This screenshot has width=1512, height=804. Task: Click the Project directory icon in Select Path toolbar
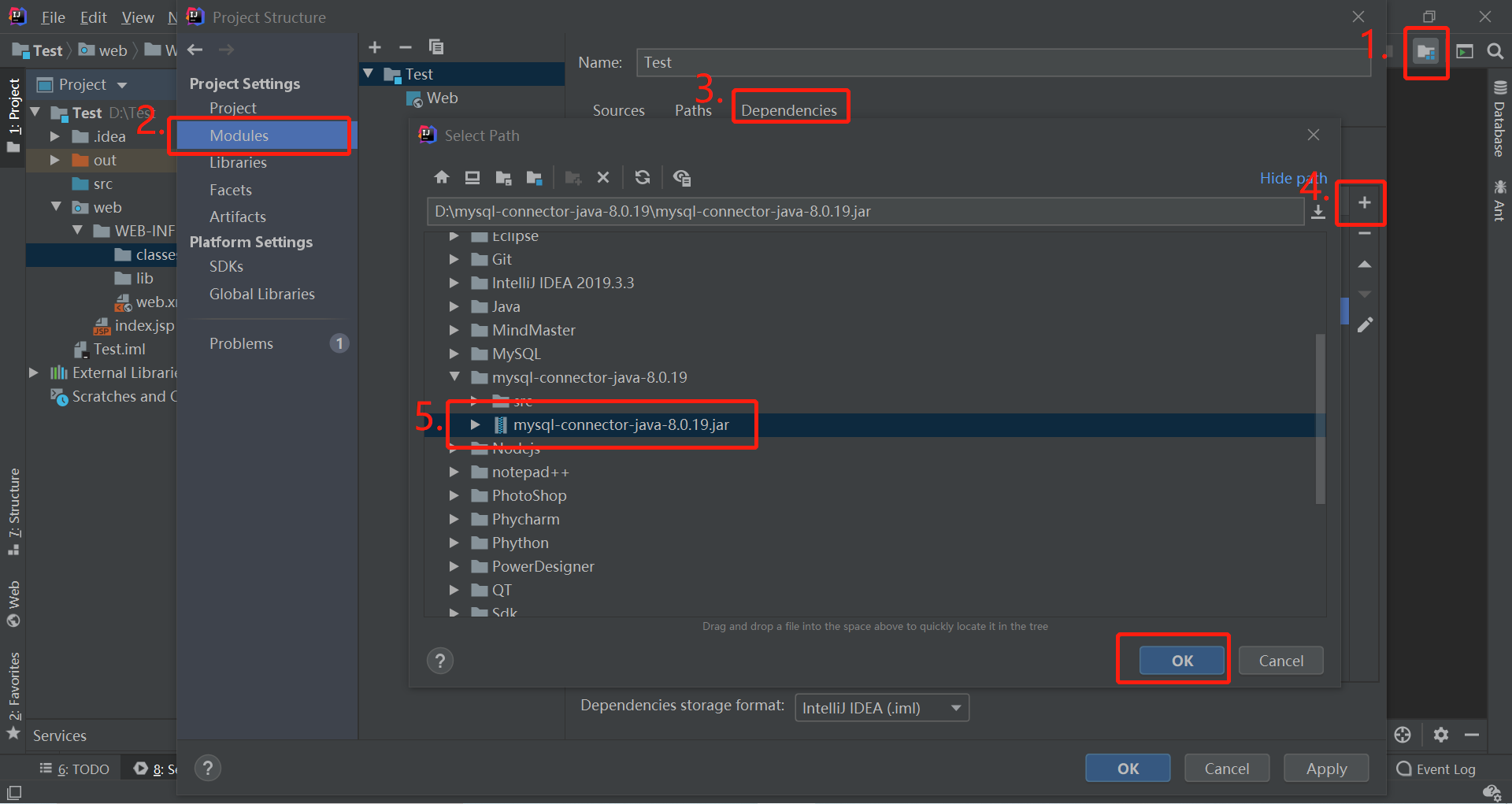tap(503, 177)
